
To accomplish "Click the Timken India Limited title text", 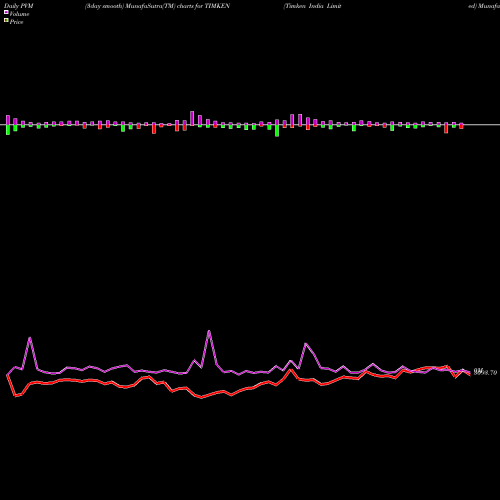I will click(312, 6).
